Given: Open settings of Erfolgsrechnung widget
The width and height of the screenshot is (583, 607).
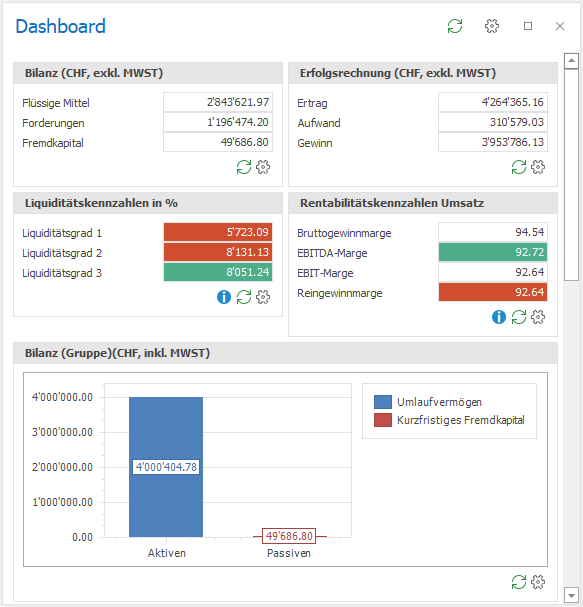Looking at the screenshot, I should (x=538, y=167).
